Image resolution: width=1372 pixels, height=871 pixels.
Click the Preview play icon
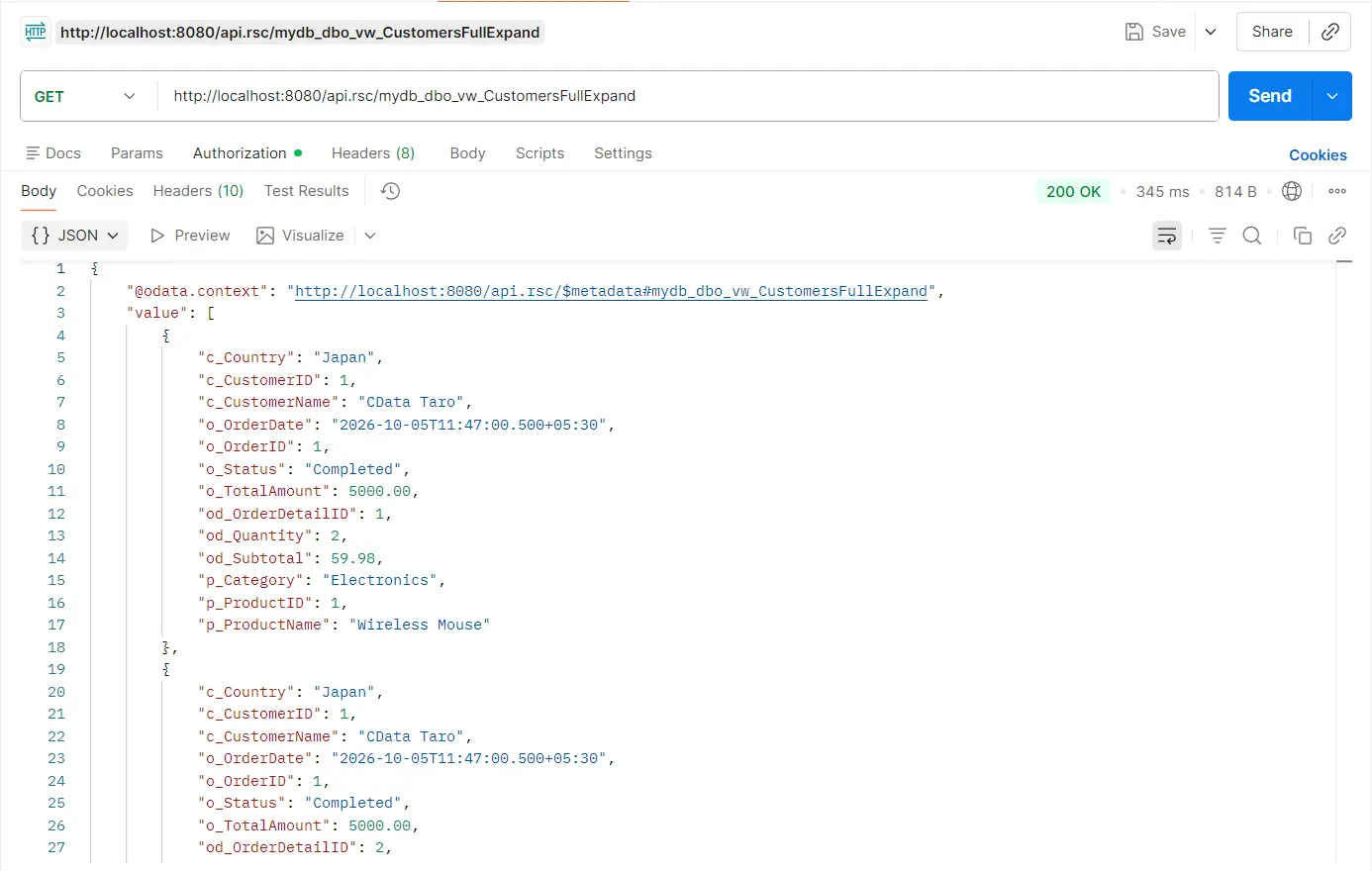[157, 236]
